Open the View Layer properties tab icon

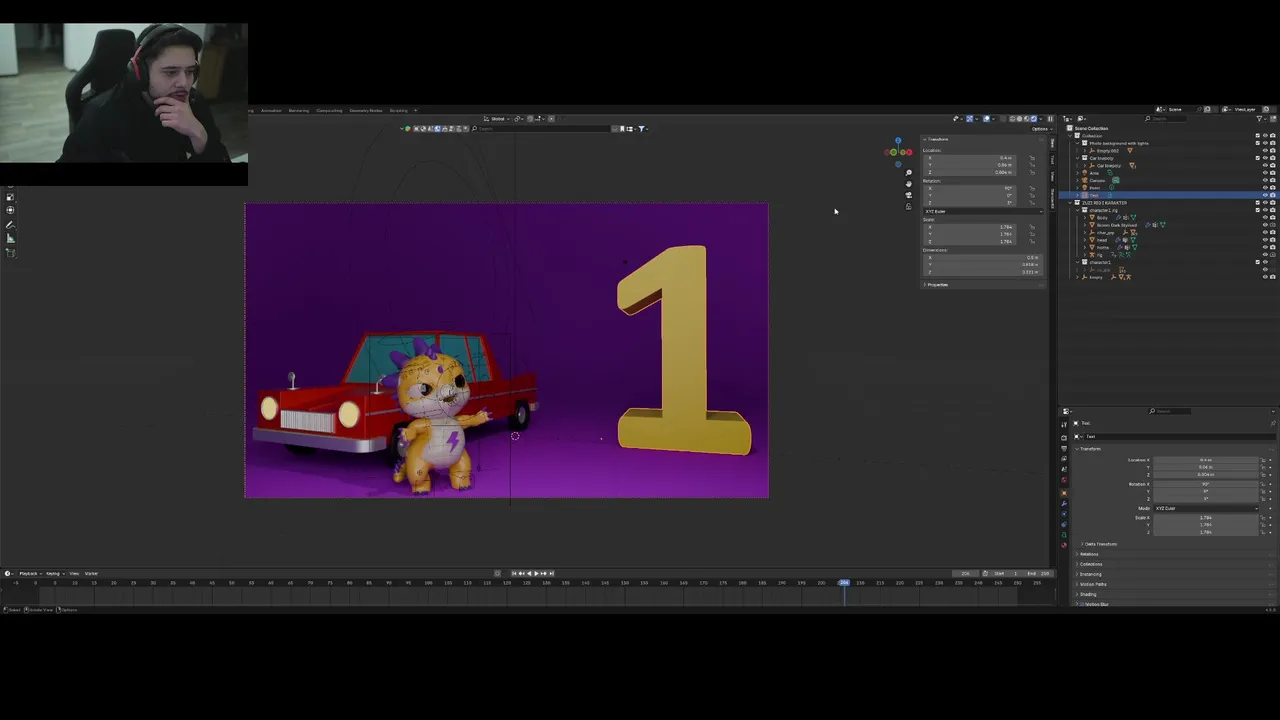click(x=1064, y=459)
